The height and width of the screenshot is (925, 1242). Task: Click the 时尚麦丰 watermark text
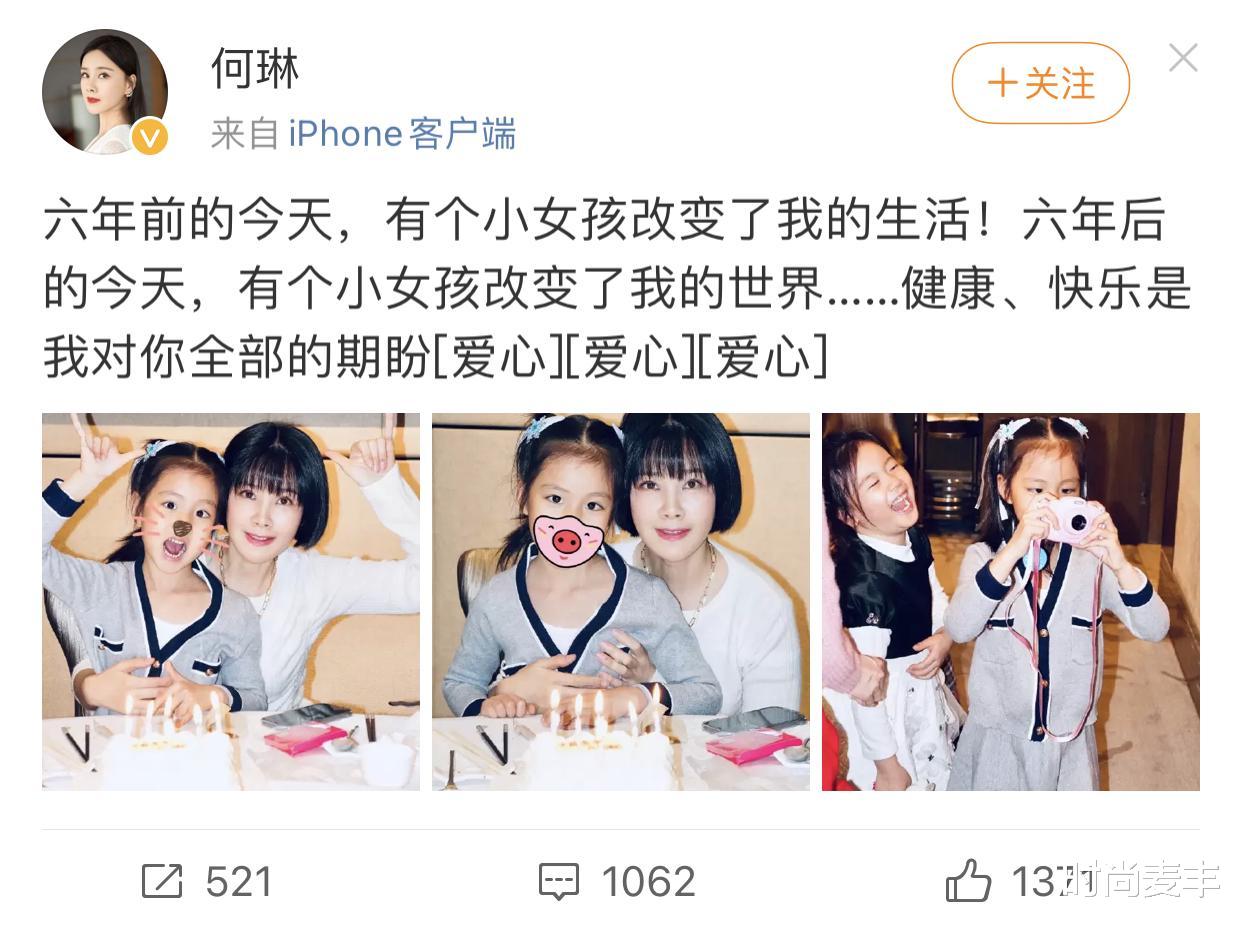point(1143,880)
